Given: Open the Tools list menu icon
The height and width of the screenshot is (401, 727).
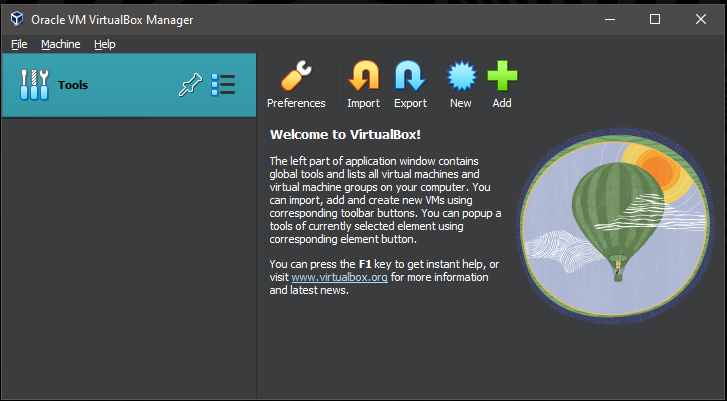Looking at the screenshot, I should coord(223,85).
